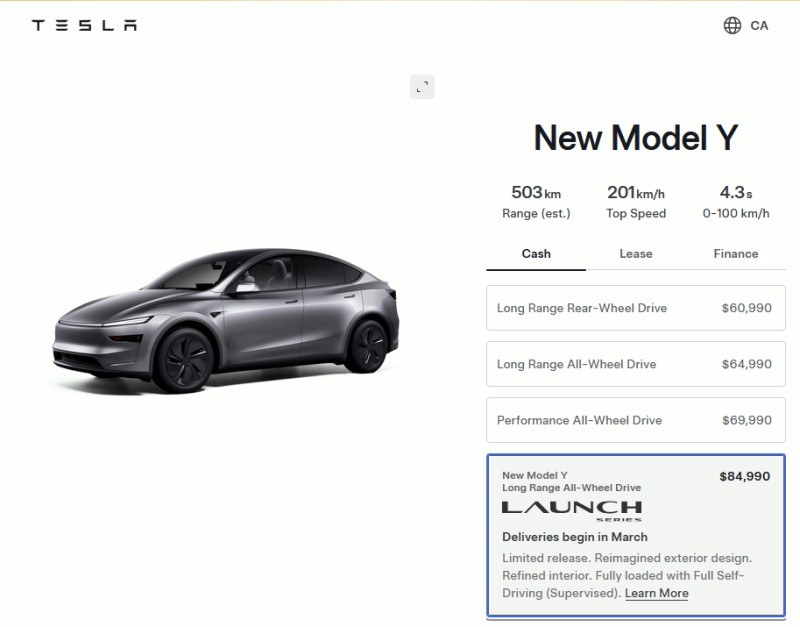The image size is (800, 627).
Task: Click the $84,990 price label
Action: (745, 476)
